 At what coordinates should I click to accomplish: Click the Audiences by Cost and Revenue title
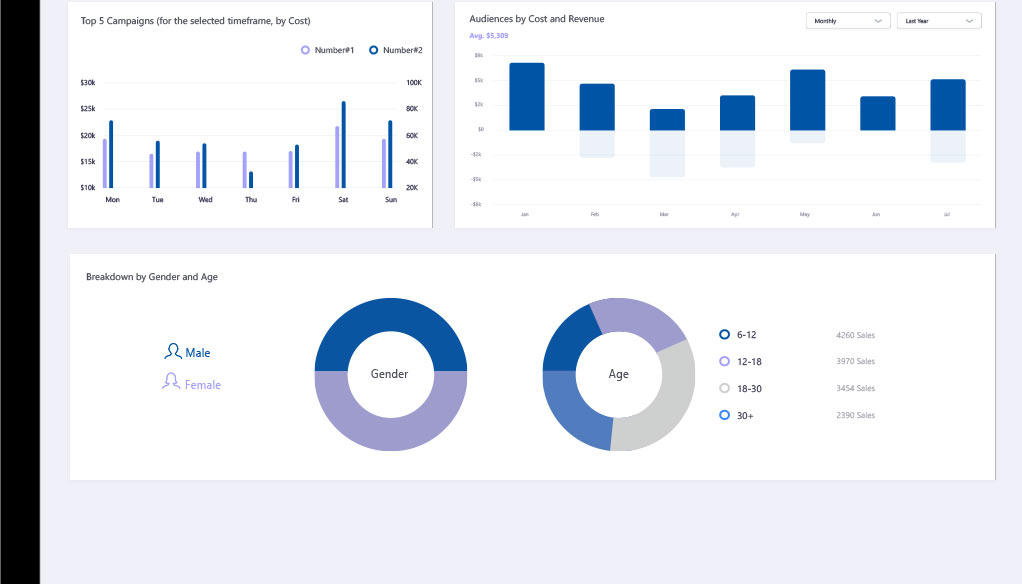pyautogui.click(x=536, y=19)
